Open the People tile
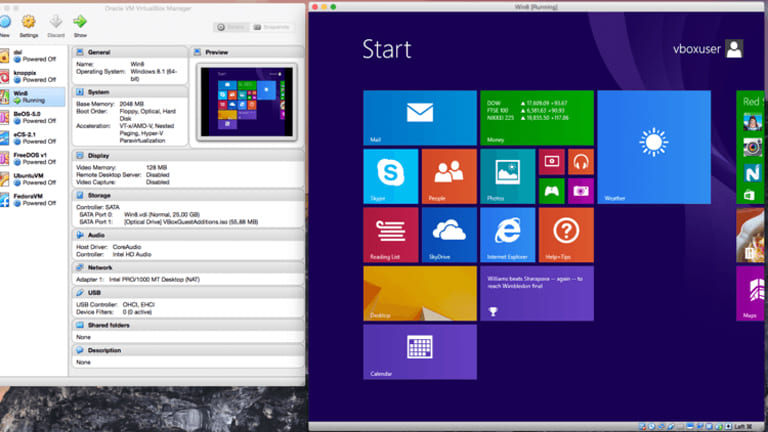Screen dimensions: 768x432 pos(449,176)
